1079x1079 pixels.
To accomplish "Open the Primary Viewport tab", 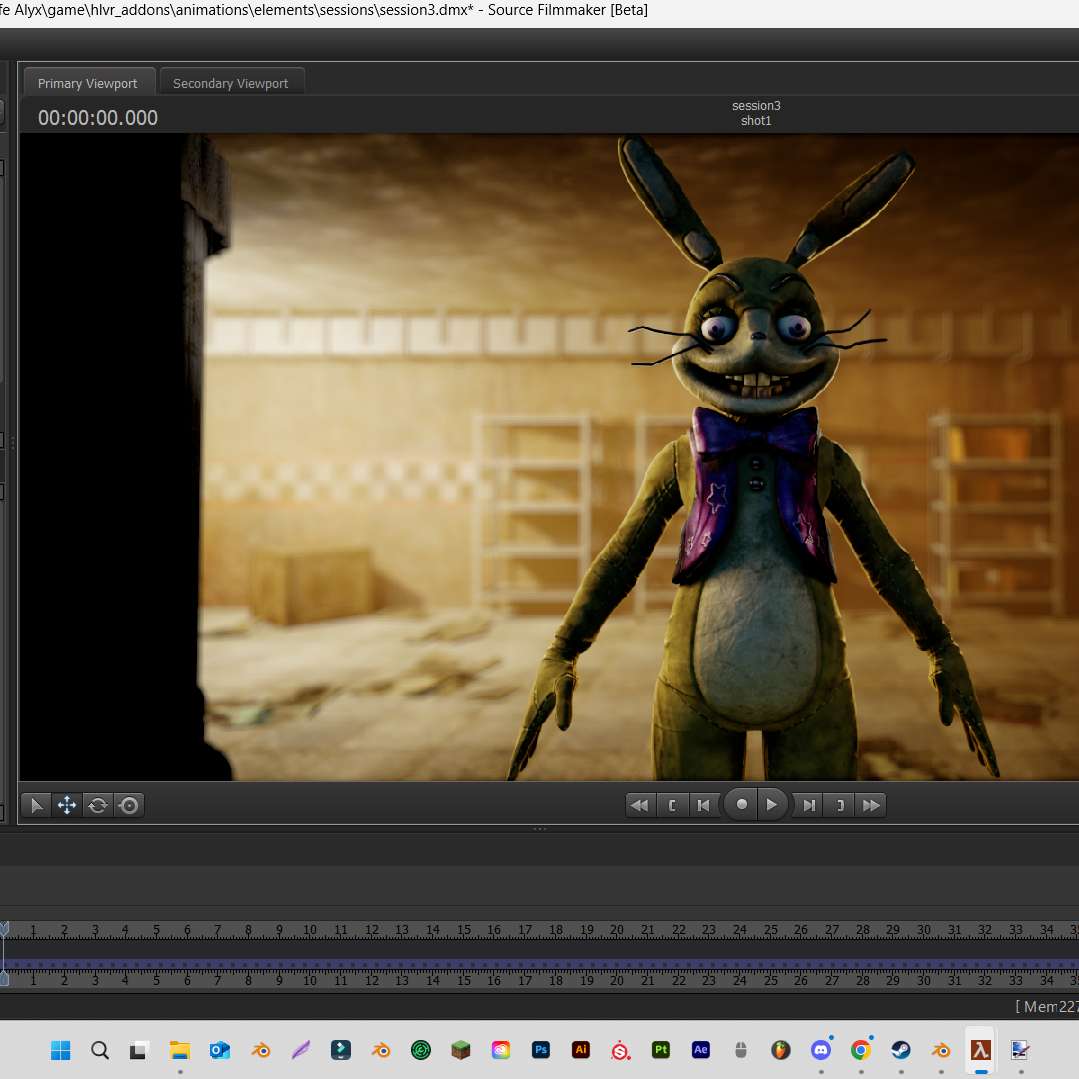I will (88, 83).
